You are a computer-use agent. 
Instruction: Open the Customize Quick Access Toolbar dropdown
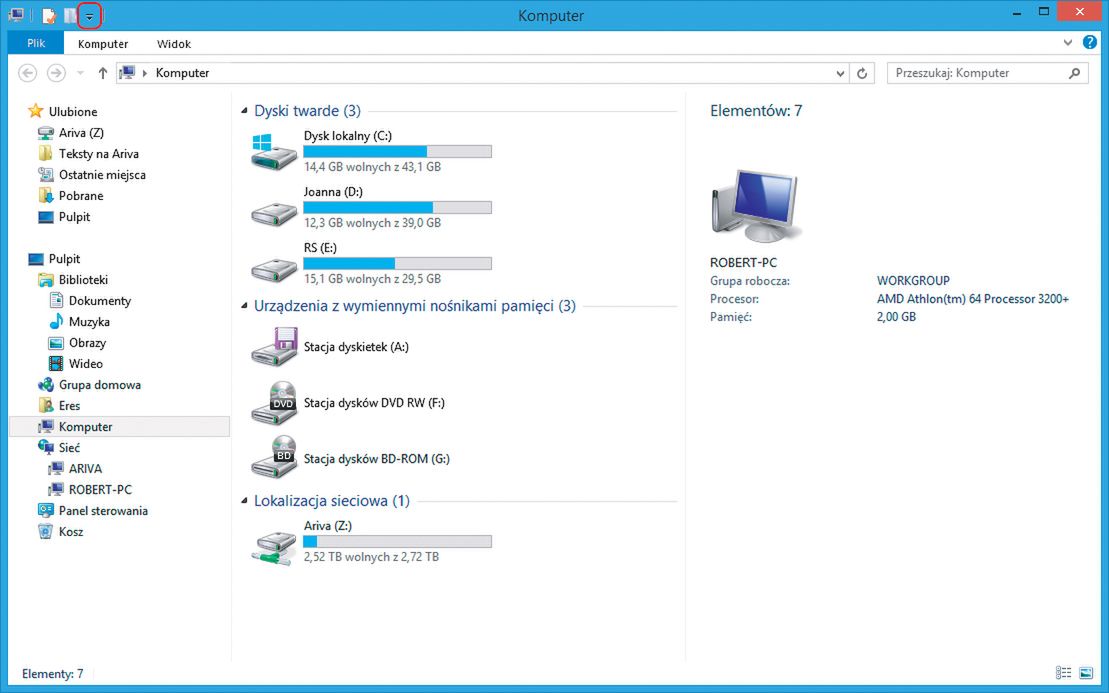tap(89, 16)
